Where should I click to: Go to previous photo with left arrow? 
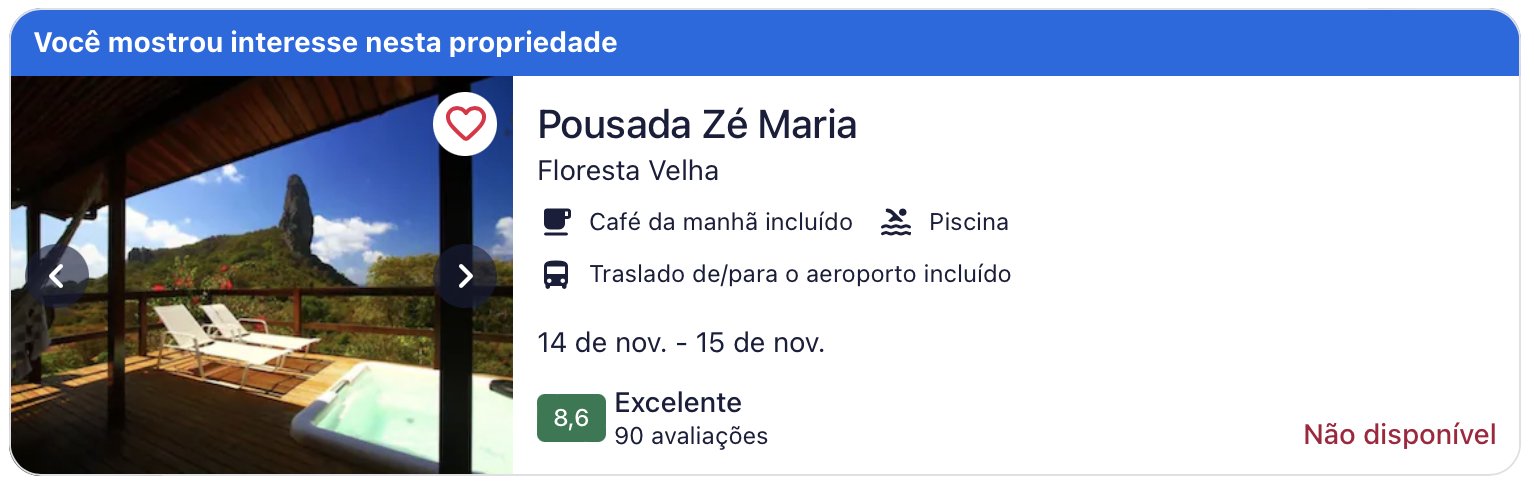point(57,276)
